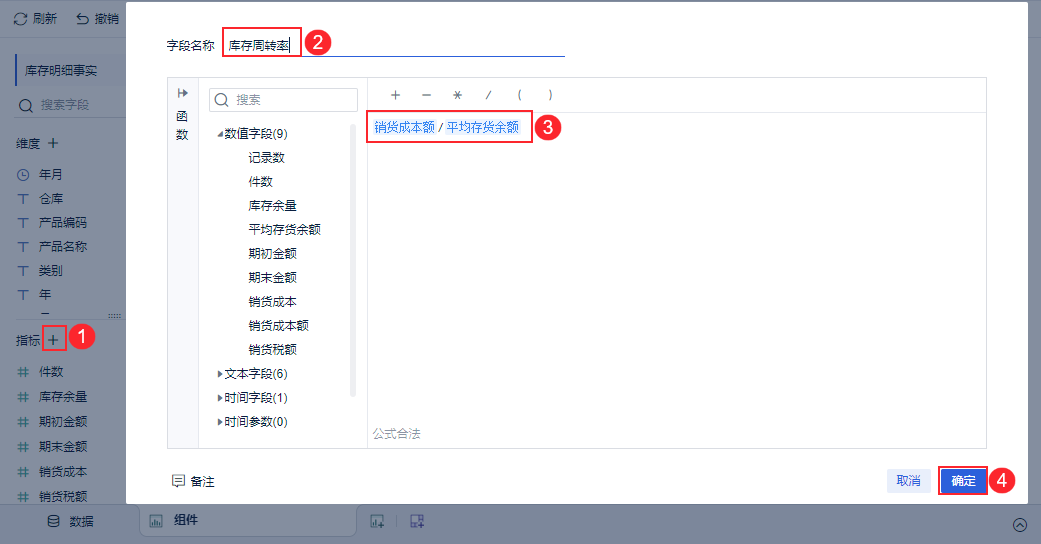The height and width of the screenshot is (544, 1041).
Task: Click the text-type icon beside 产品名称
Action: tap(23, 246)
